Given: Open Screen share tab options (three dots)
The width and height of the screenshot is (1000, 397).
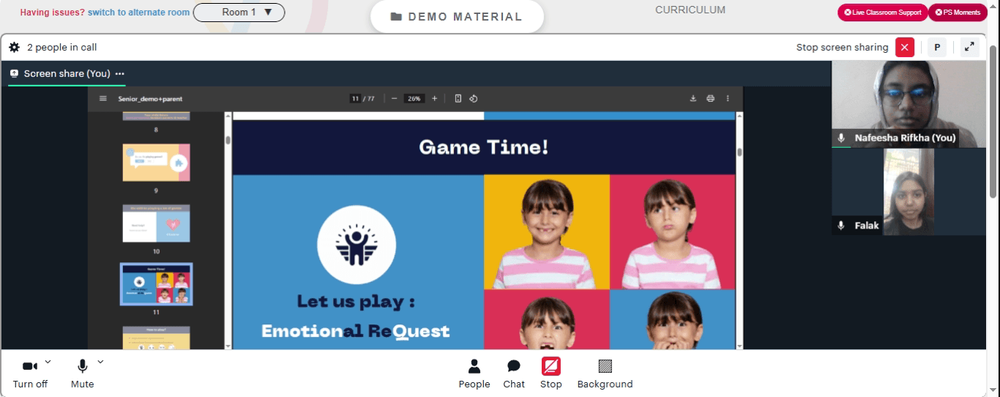Looking at the screenshot, I should (120, 74).
